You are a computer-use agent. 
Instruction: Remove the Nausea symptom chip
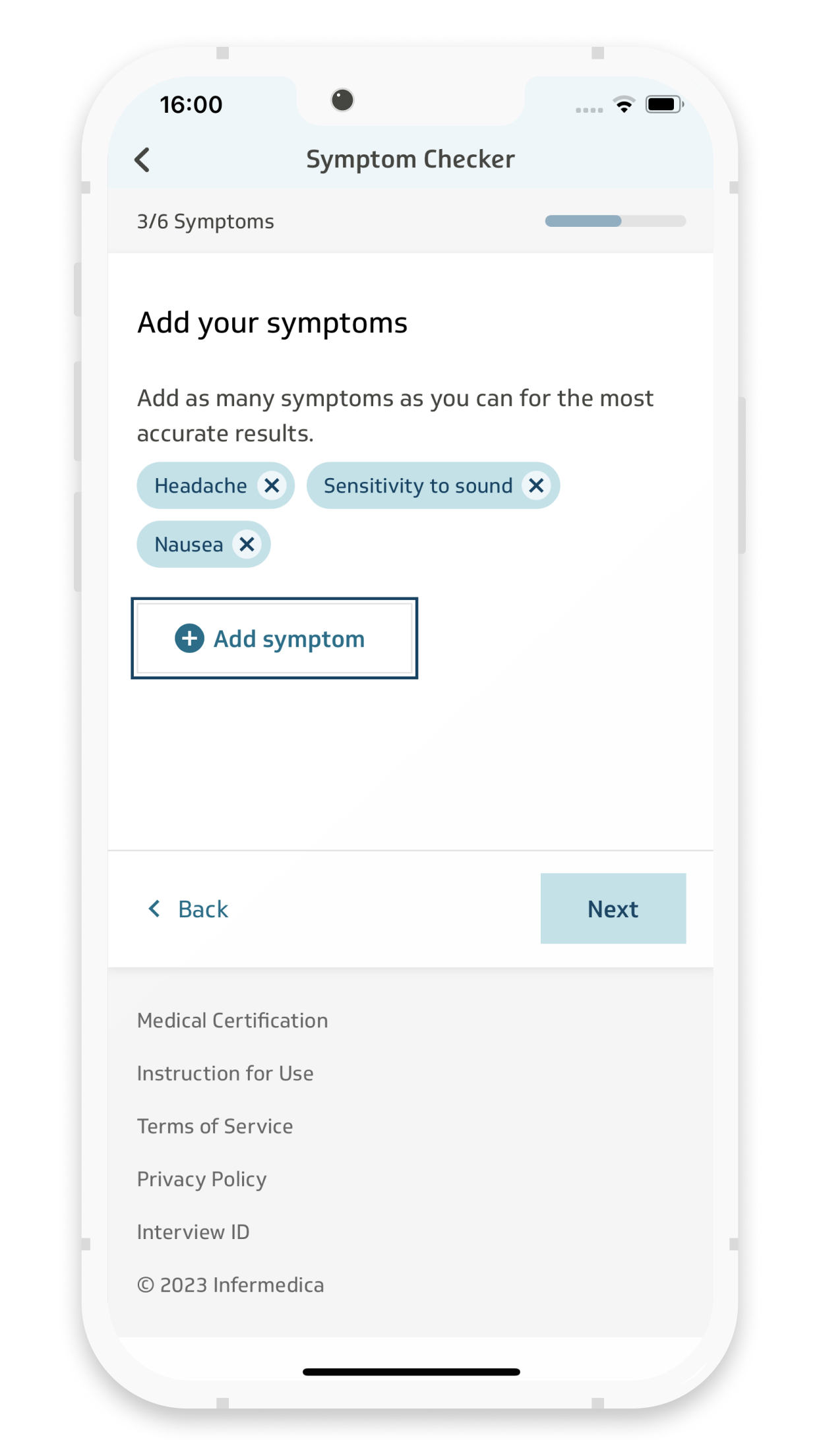click(247, 545)
